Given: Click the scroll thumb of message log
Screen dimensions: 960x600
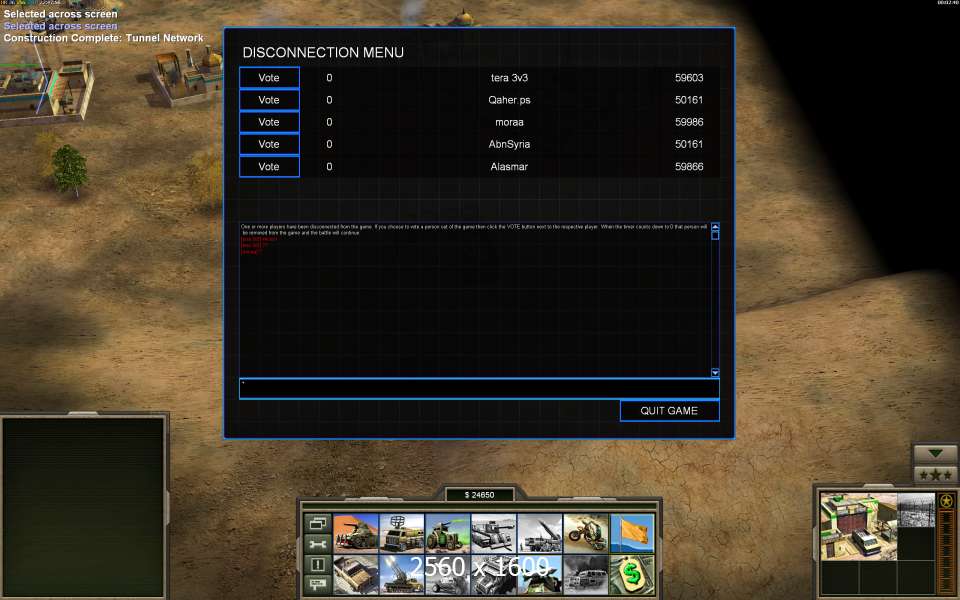Looking at the screenshot, I should click(x=715, y=235).
